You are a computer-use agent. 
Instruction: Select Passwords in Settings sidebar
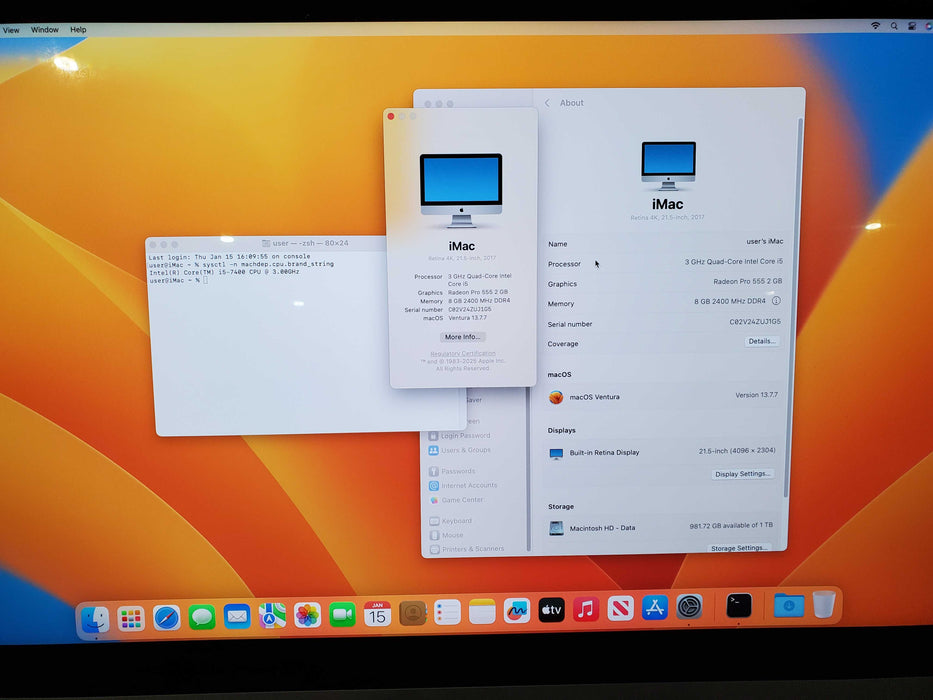coord(452,471)
